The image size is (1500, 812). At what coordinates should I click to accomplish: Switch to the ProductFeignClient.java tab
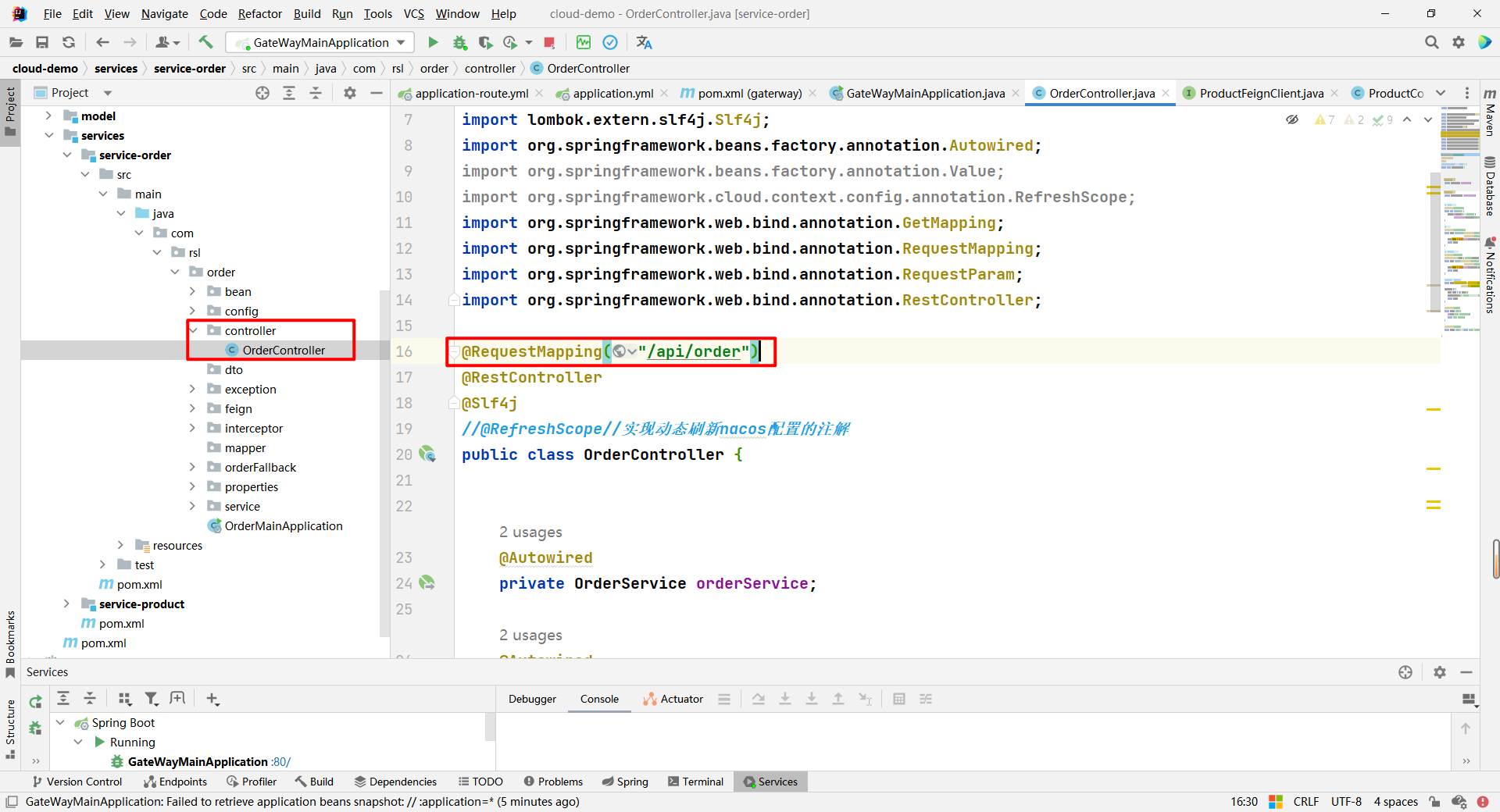click(1261, 93)
